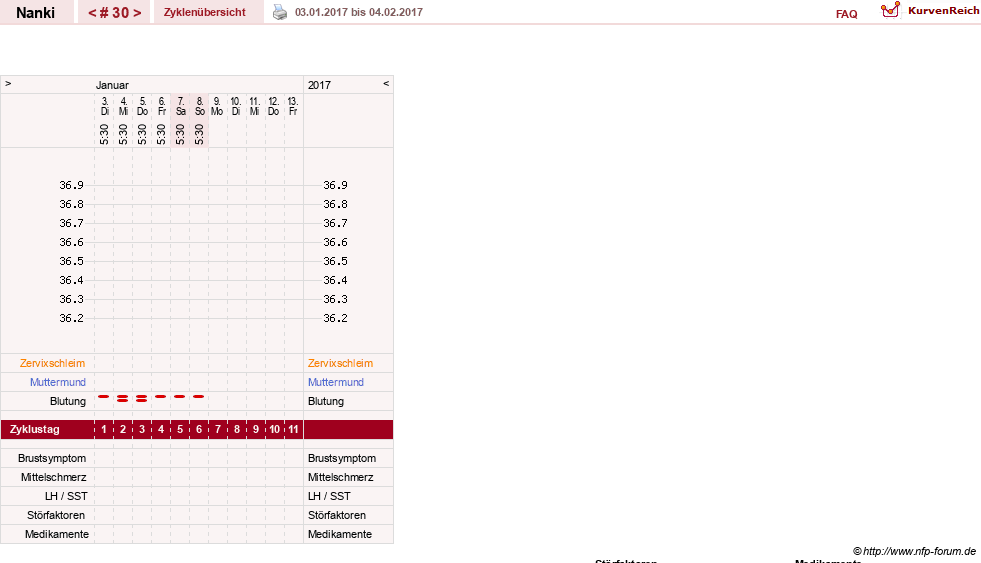Select the left Zervixschleim label
The image size is (981, 563).
click(x=53, y=363)
